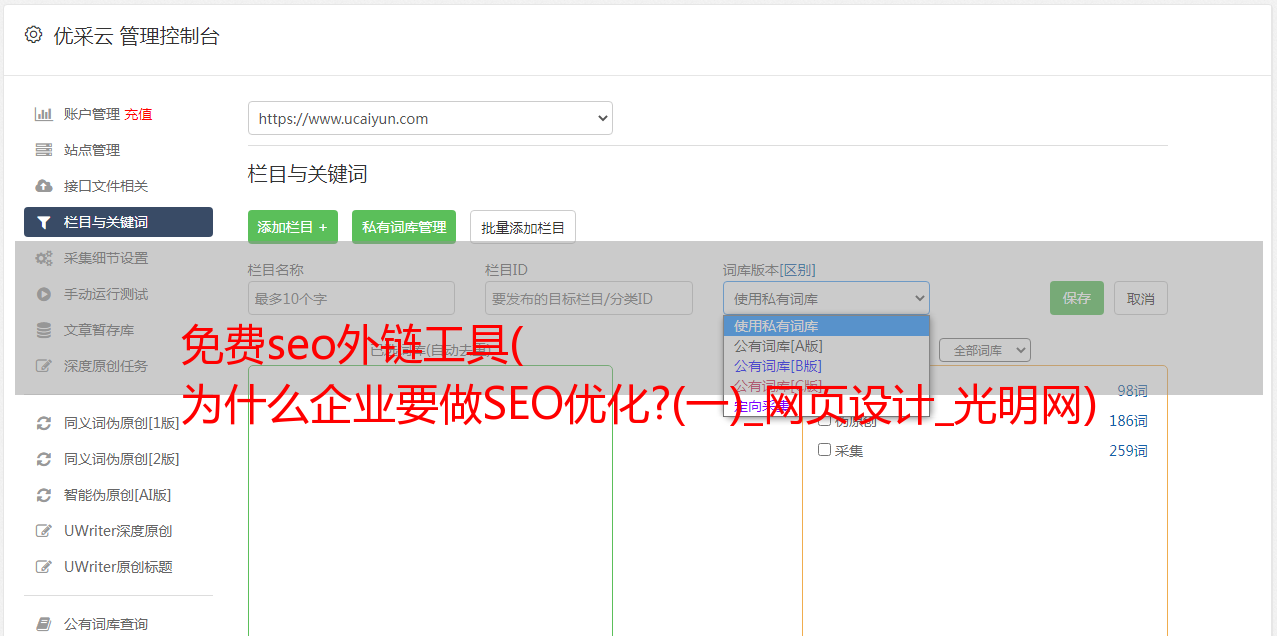This screenshot has height=636, width=1277.
Task: Open the 全部词库 filter dropdown
Action: point(985,350)
